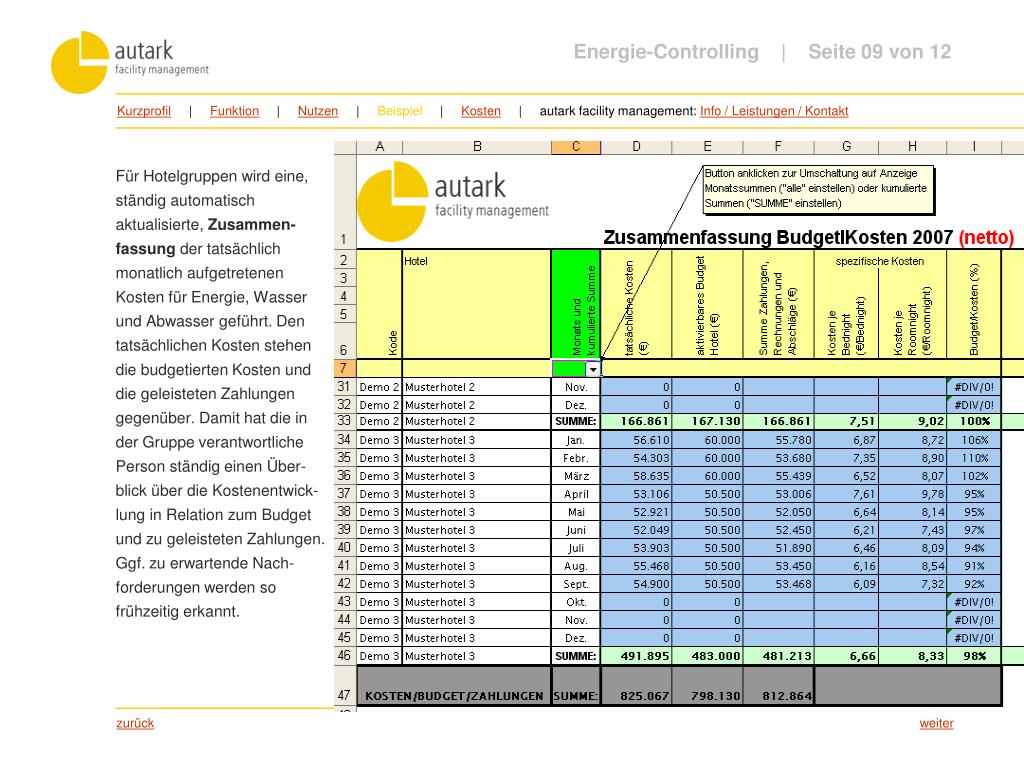Go back with the zurück link
Viewport: 1024px width, 768px height.
(135, 723)
